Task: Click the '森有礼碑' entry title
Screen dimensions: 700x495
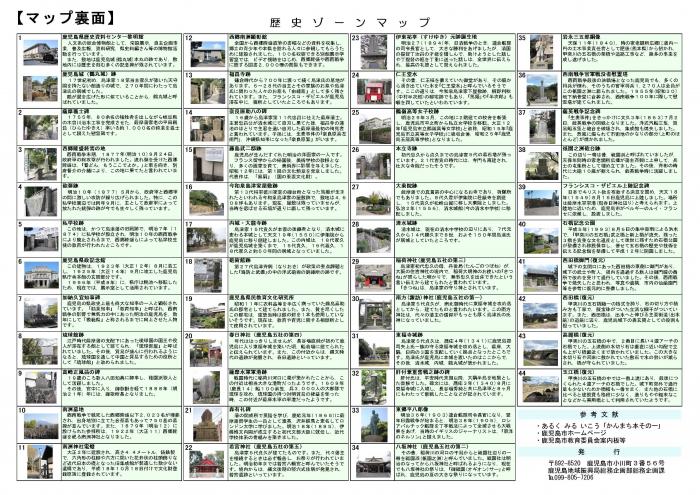Action: pos(240,409)
